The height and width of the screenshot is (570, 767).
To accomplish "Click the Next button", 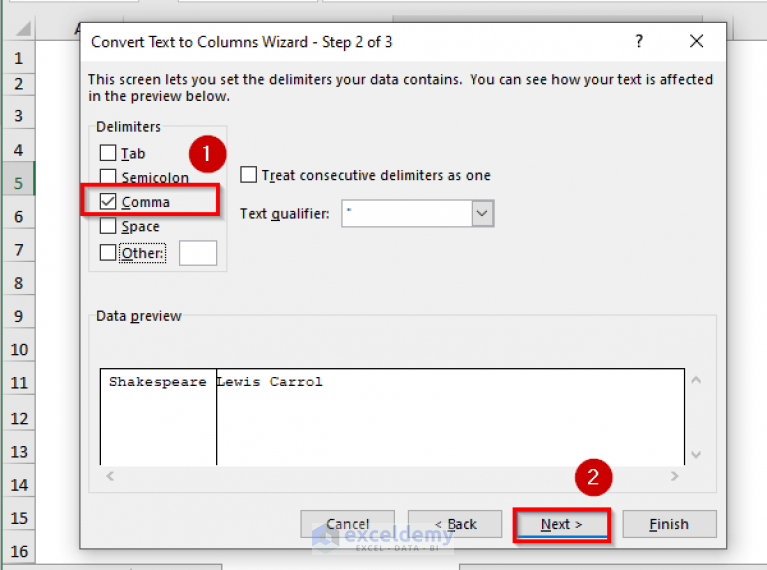I will 561,524.
